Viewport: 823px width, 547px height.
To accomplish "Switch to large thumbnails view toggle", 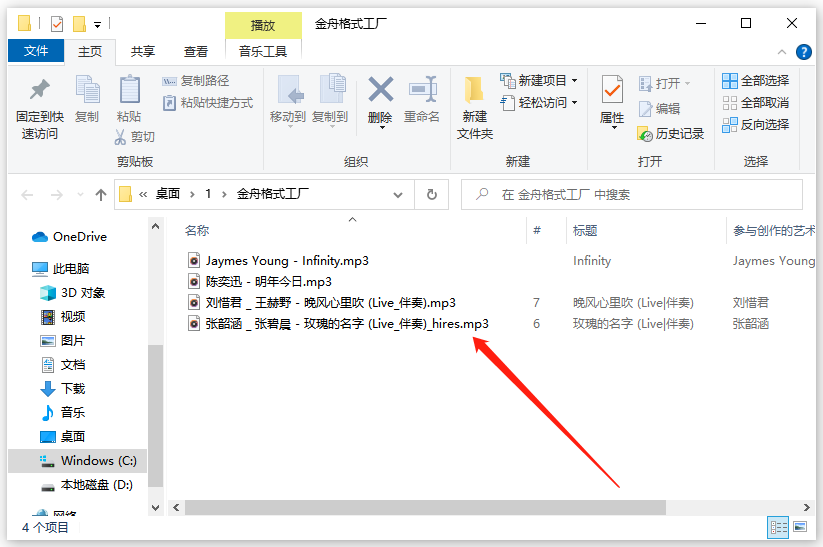I will coord(800,526).
